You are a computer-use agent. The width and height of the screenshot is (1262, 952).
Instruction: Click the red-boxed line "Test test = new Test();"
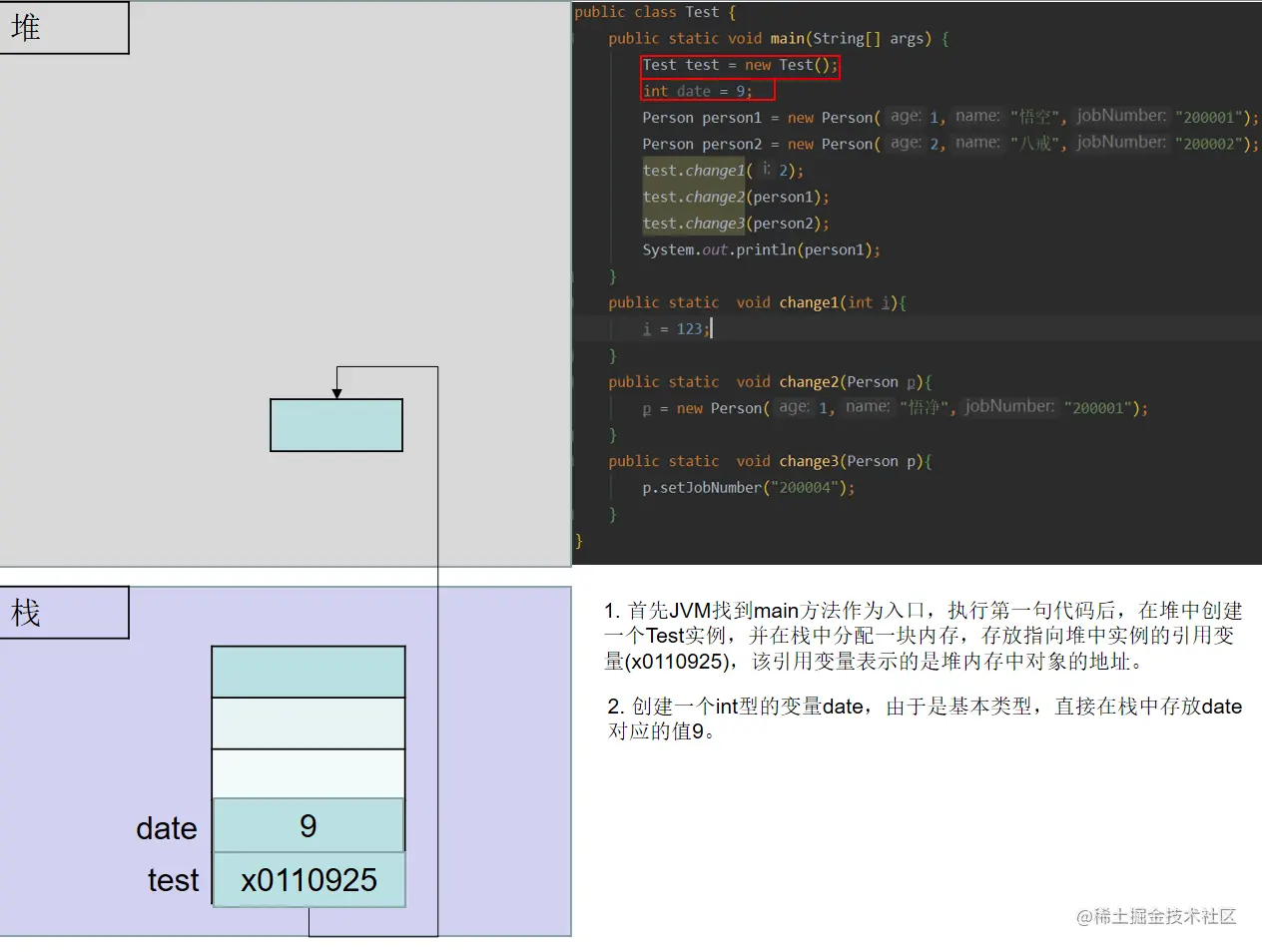coord(740,66)
